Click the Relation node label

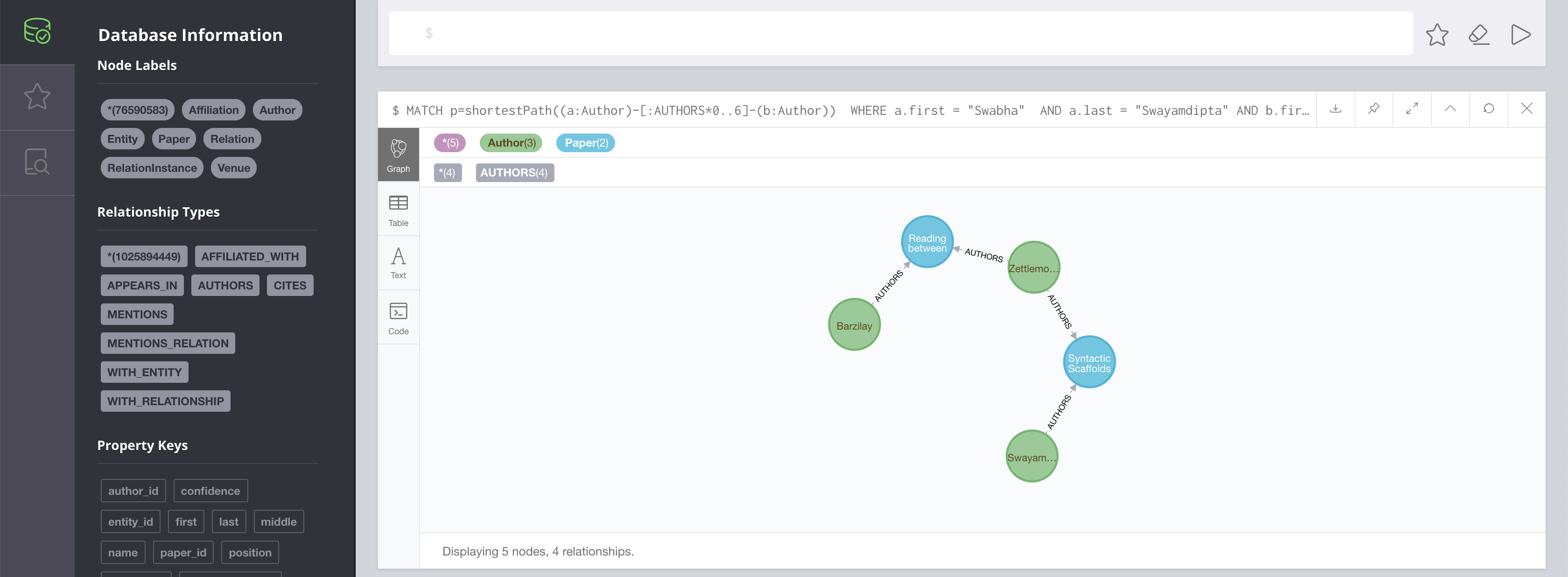click(x=232, y=139)
